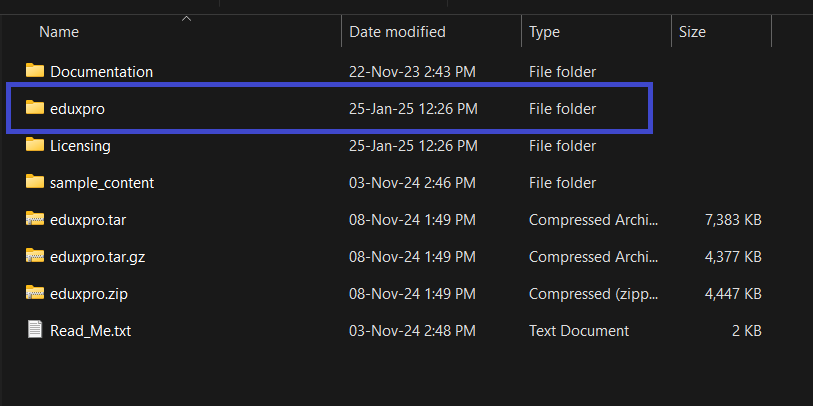
Task: Select the Read_Me.txt file name
Action: point(90,330)
